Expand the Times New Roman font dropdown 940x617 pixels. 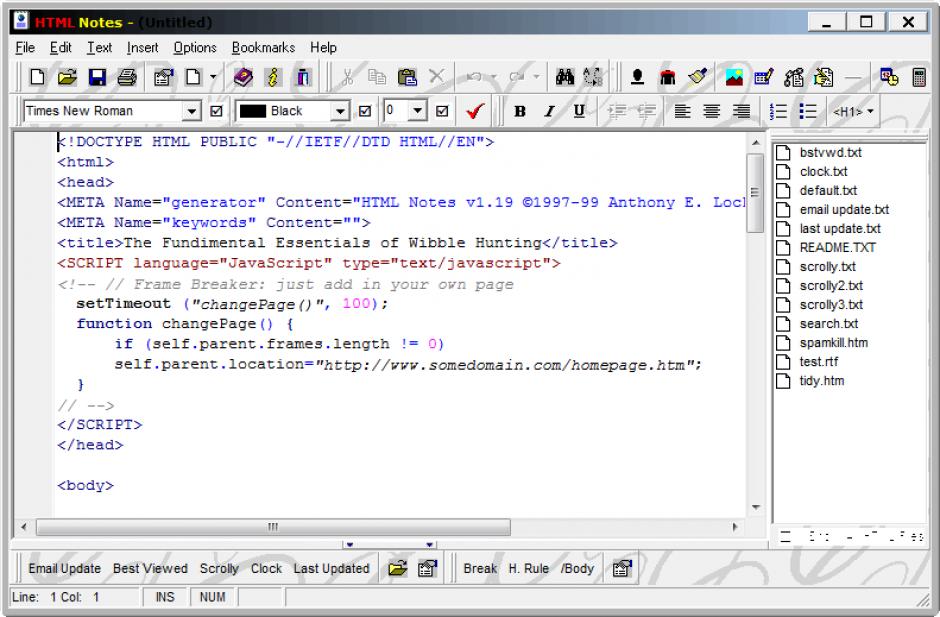point(191,111)
